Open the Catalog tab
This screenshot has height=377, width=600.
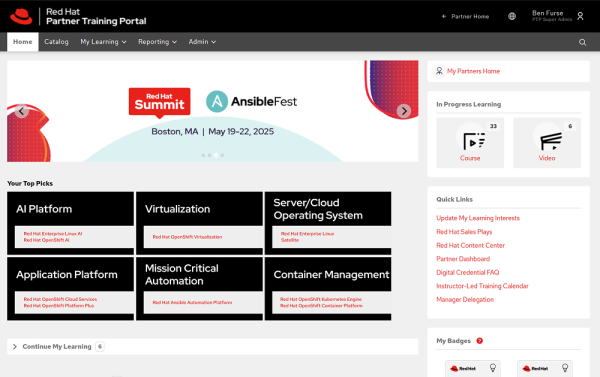[56, 42]
